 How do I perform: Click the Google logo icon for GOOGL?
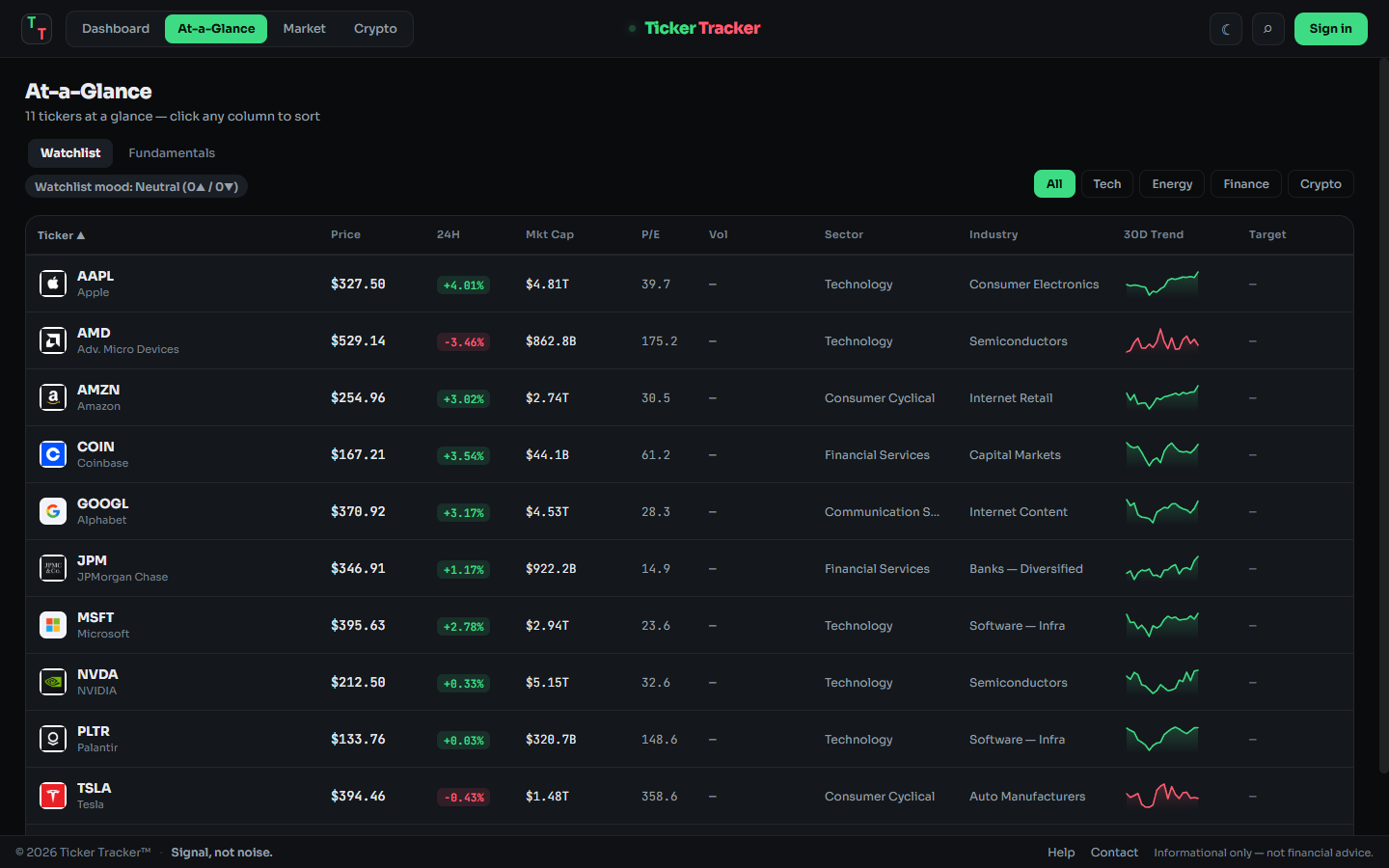tap(53, 511)
